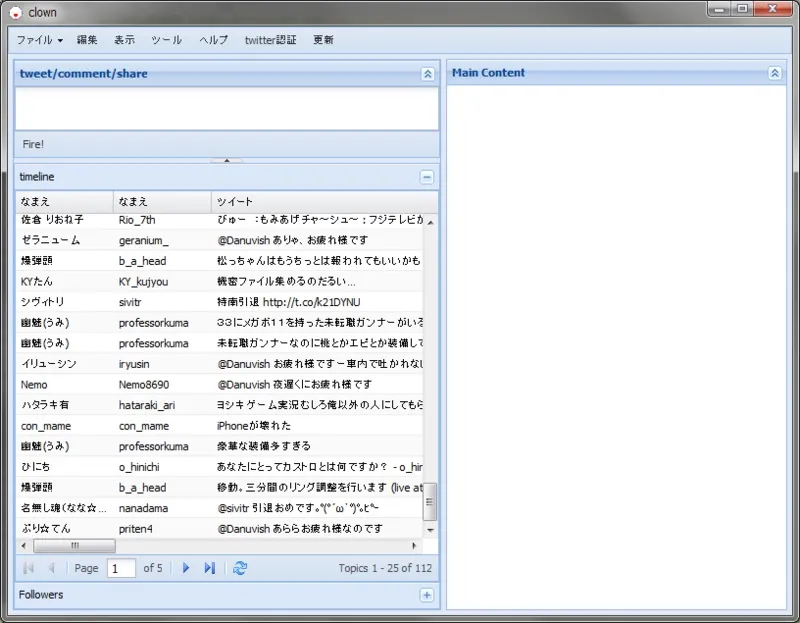800x623 pixels.
Task: Expand the Followers panel
Action: pyautogui.click(x=427, y=595)
